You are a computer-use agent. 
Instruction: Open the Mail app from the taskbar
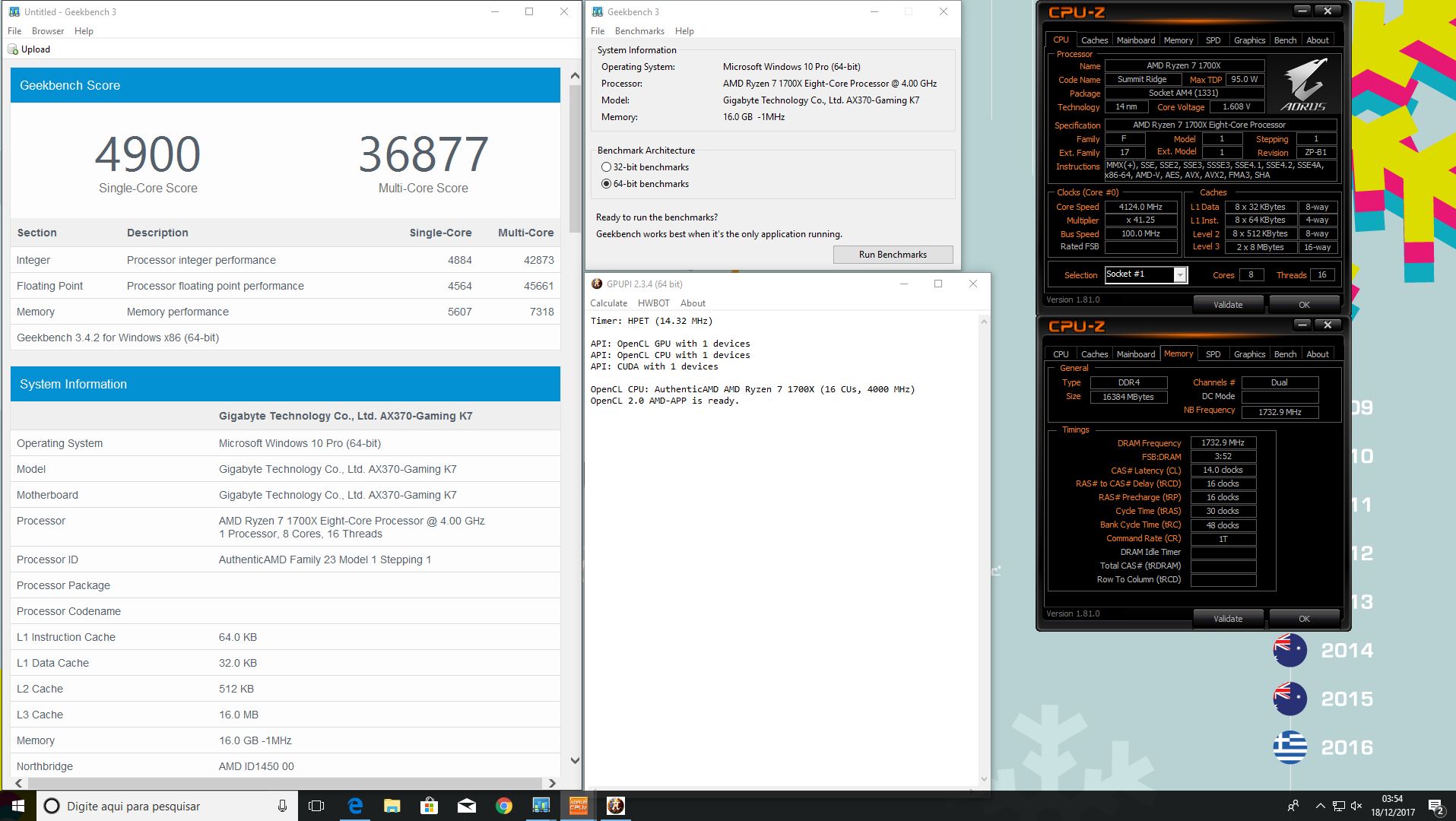(467, 806)
